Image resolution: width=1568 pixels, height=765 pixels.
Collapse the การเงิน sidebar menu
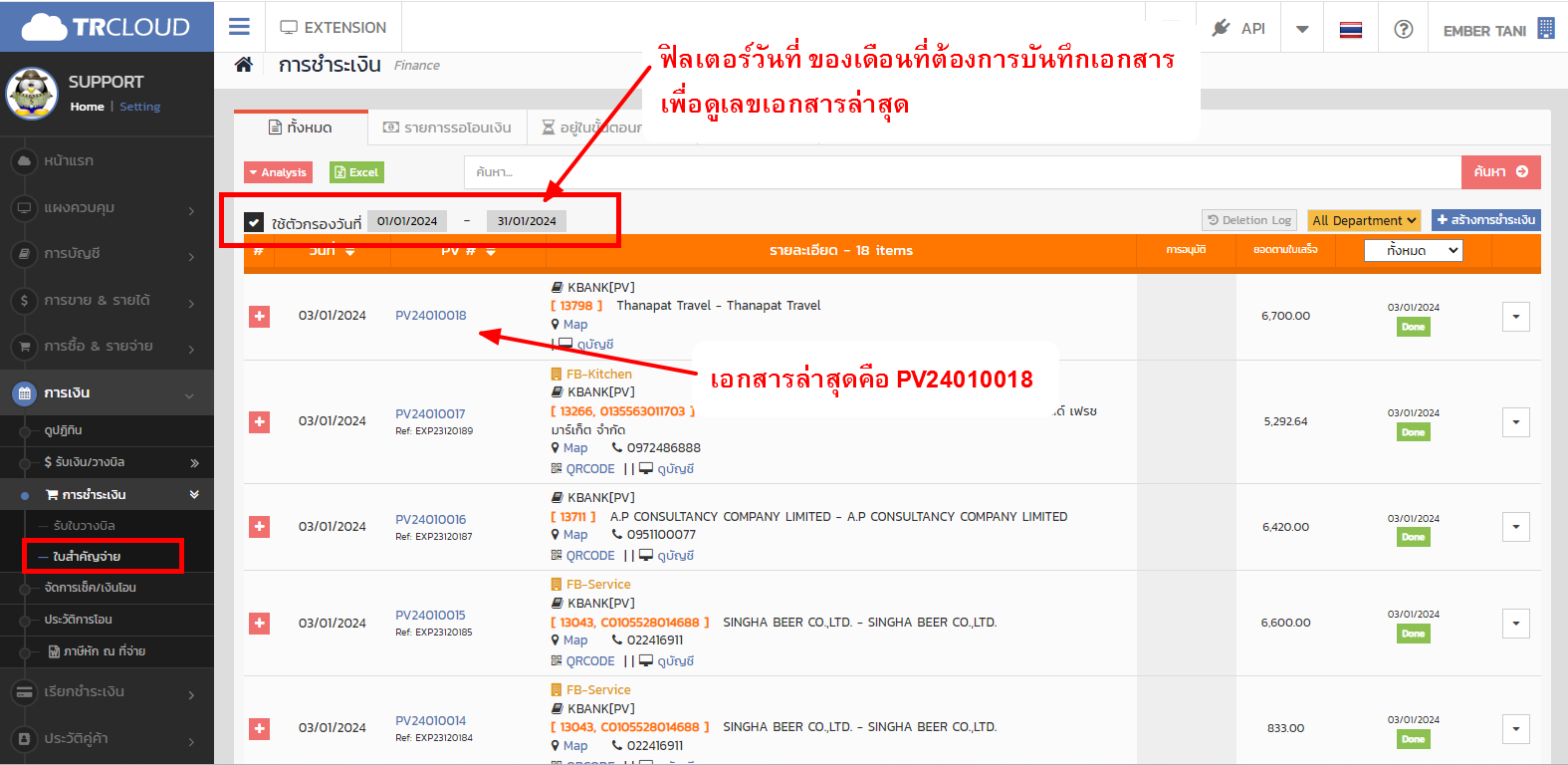pos(107,393)
